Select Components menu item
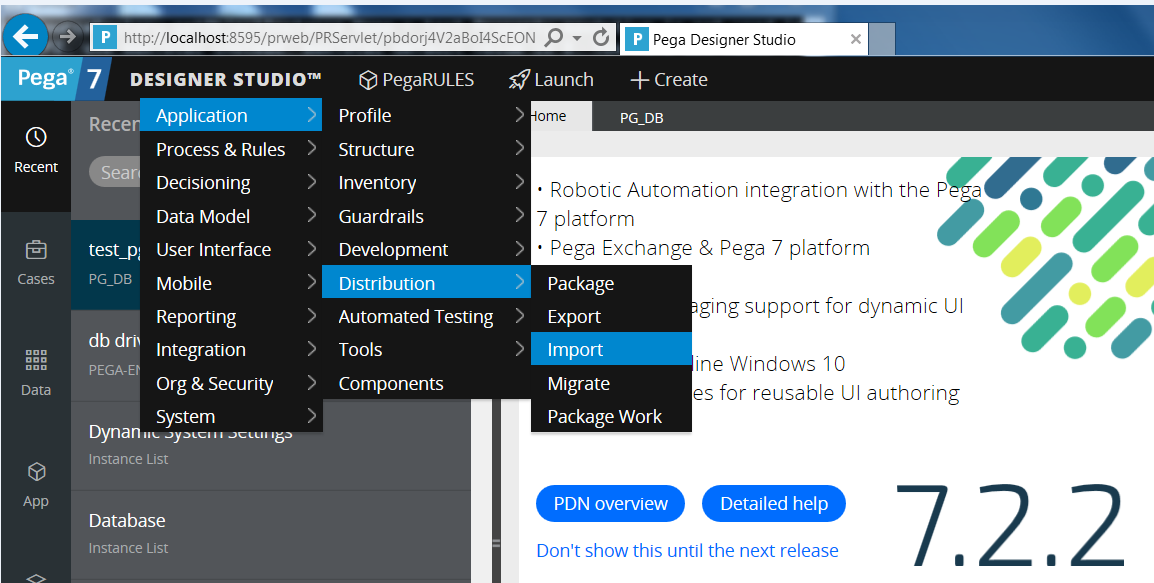1154x583 pixels. 426,384
